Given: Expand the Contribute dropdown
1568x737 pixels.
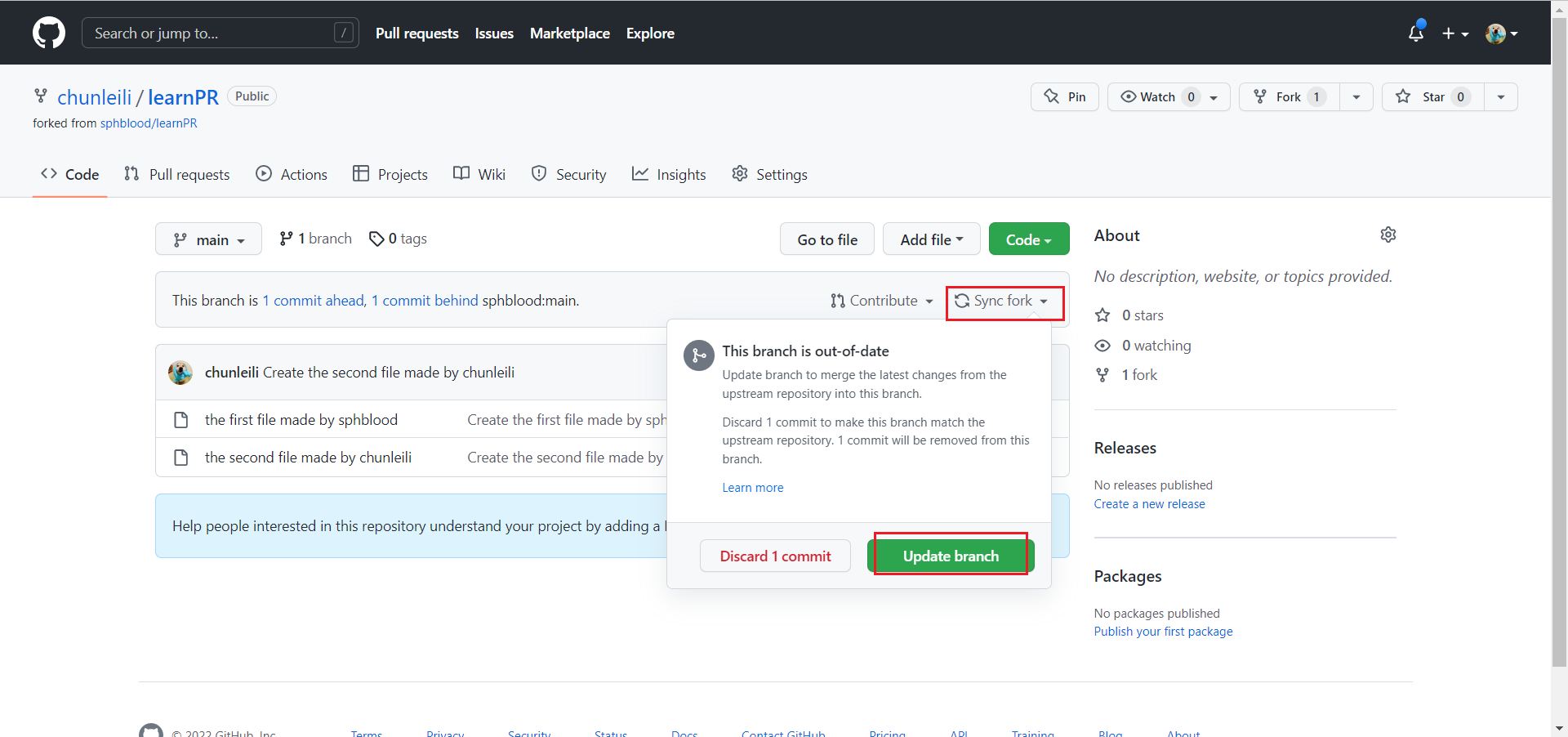Looking at the screenshot, I should click(x=881, y=301).
